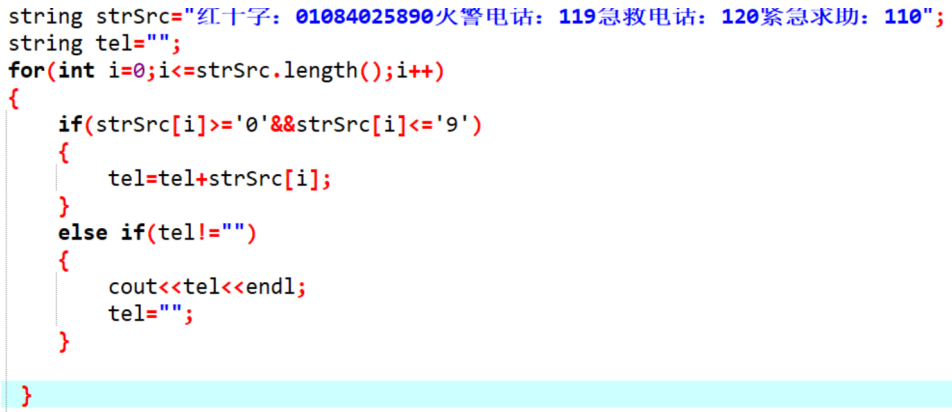Click the tel=""; reset statement
The height and width of the screenshot is (412, 952).
click(x=151, y=314)
